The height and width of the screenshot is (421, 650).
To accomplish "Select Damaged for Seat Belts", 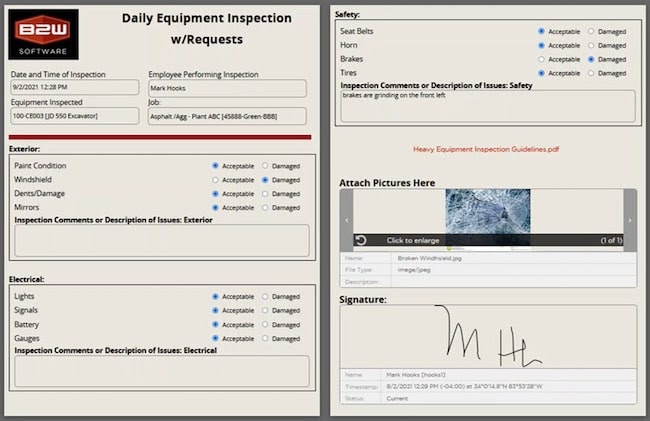I will 591,31.
